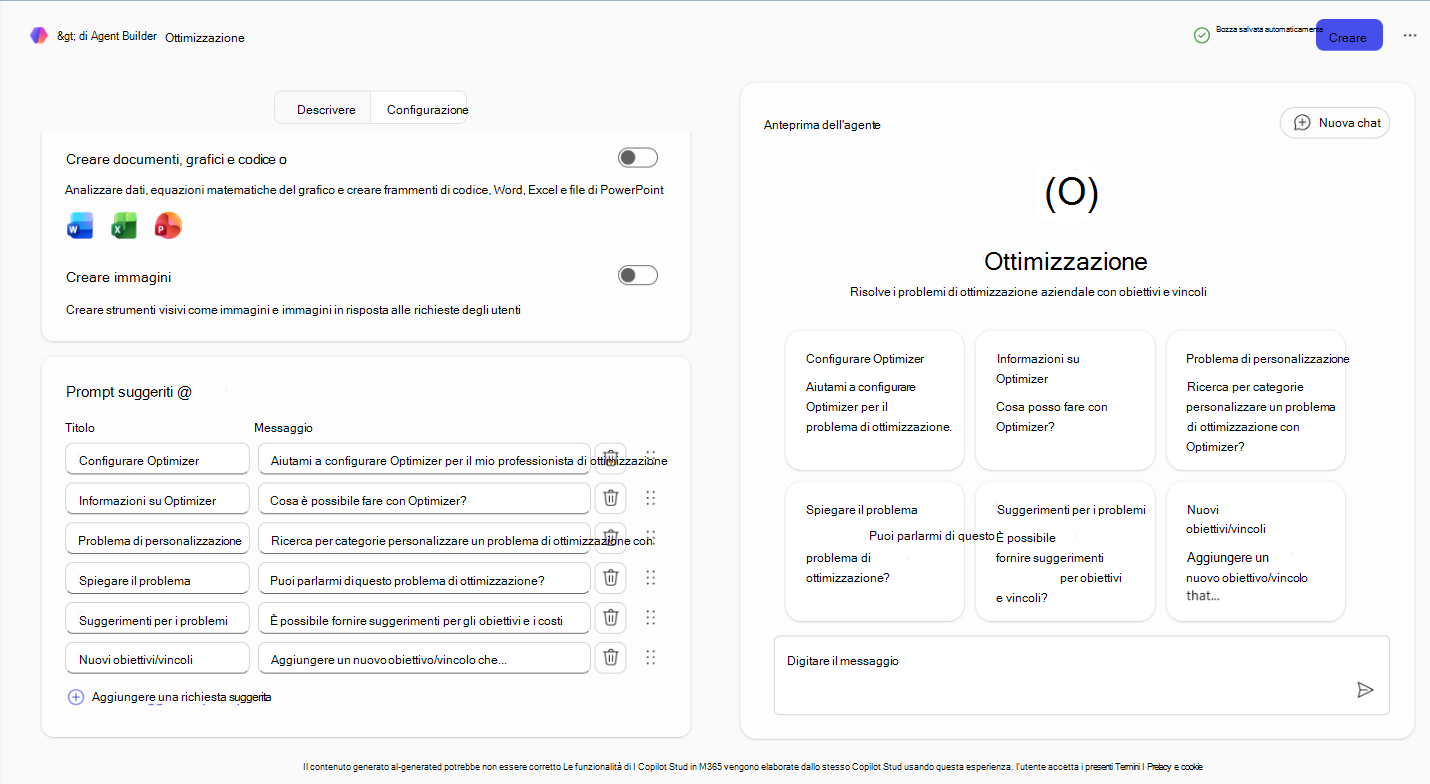Edit the Spiegare il problema title field
The width and height of the screenshot is (1430, 784).
(157, 579)
